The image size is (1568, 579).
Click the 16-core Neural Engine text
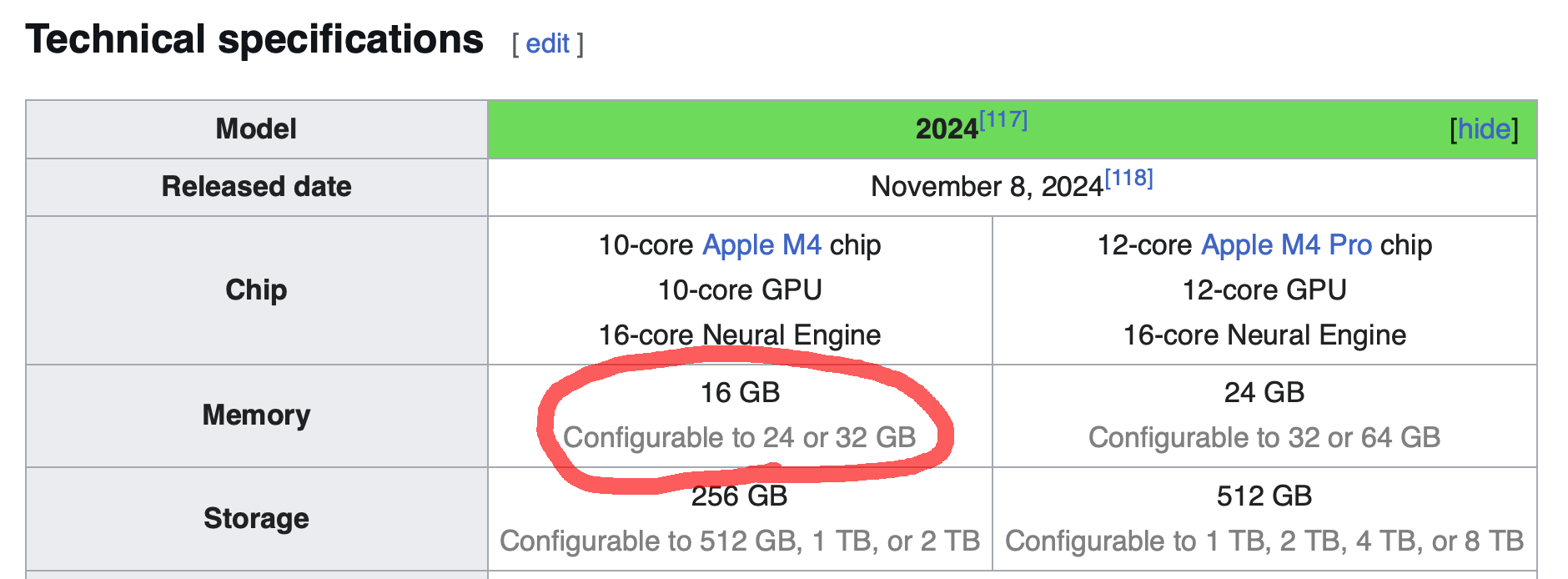tap(739, 335)
